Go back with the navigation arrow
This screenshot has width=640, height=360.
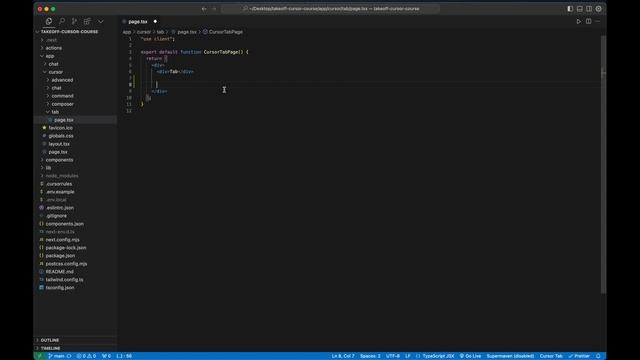(x=204, y=9)
